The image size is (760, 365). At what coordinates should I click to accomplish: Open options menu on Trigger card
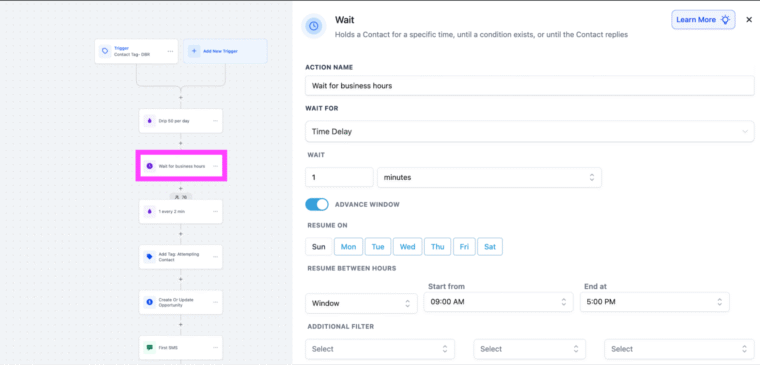[170, 51]
